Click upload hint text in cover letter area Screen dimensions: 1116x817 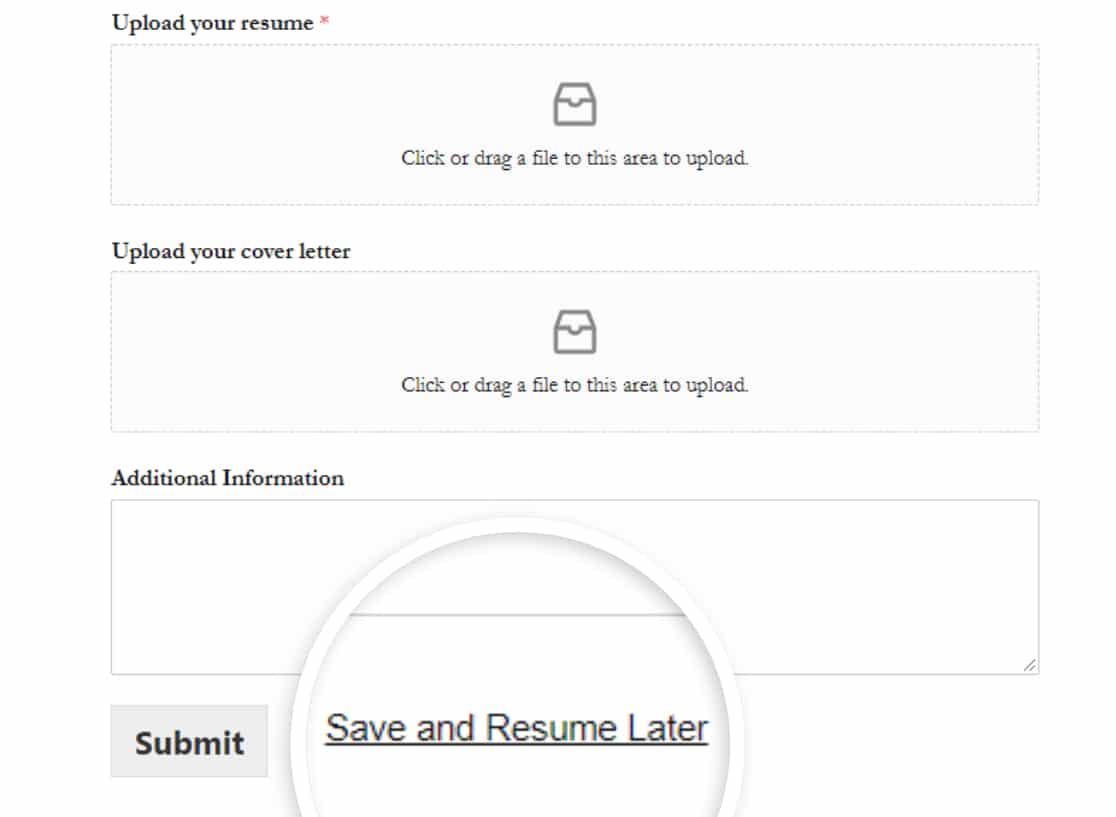[574, 385]
